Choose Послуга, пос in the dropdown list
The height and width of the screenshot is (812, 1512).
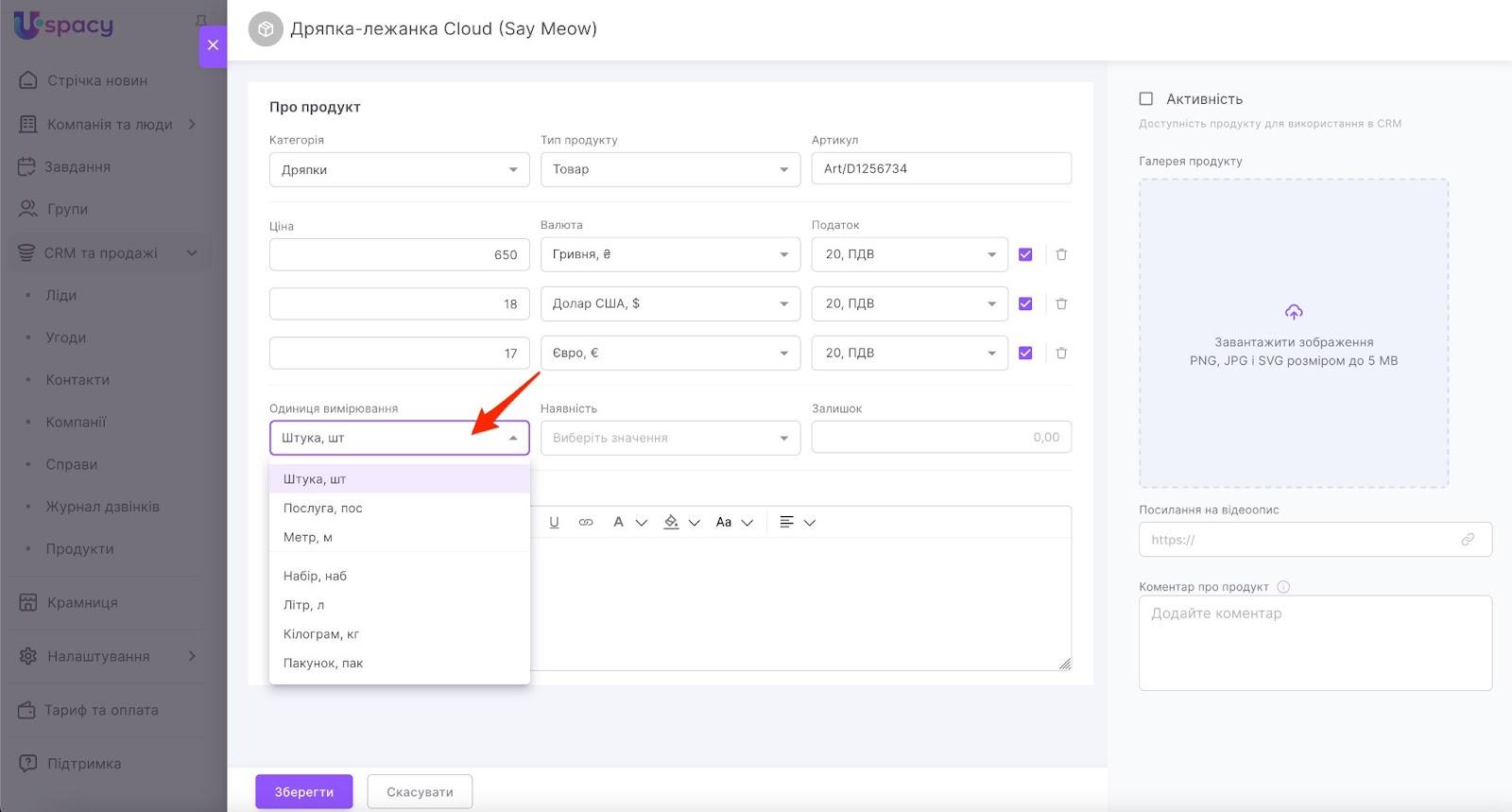tap(323, 508)
